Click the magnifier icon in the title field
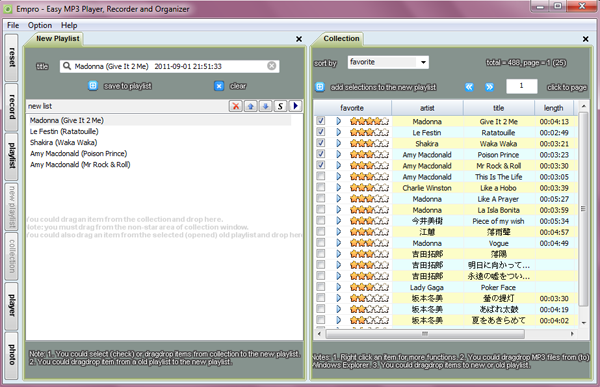Image resolution: width=600 pixels, height=387 pixels. click(67, 66)
